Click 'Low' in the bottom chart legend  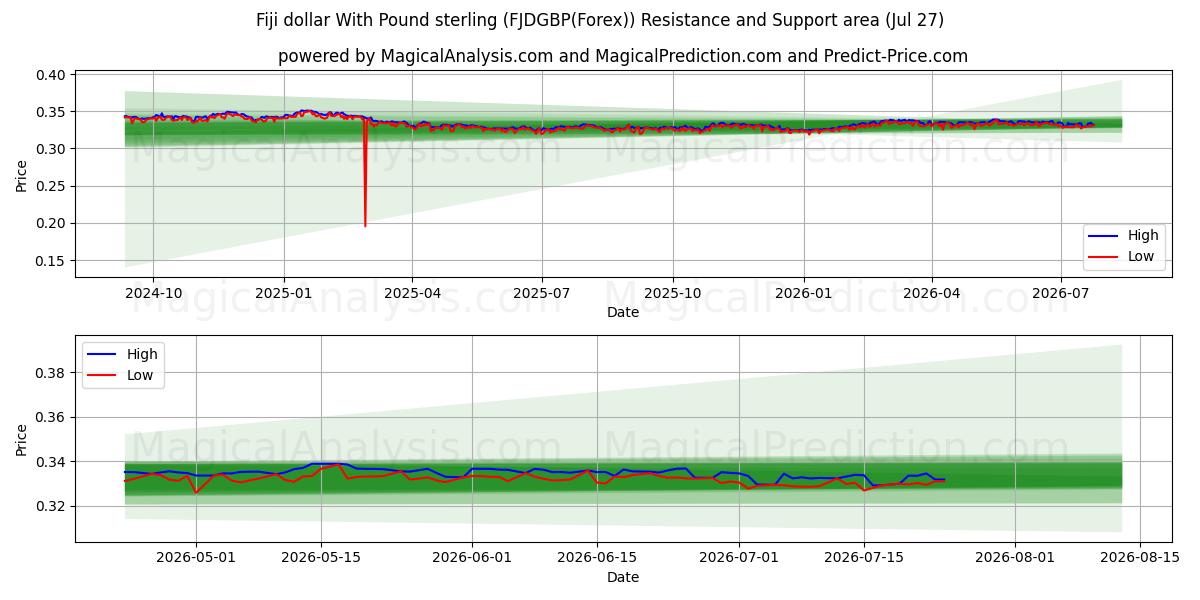[140, 375]
